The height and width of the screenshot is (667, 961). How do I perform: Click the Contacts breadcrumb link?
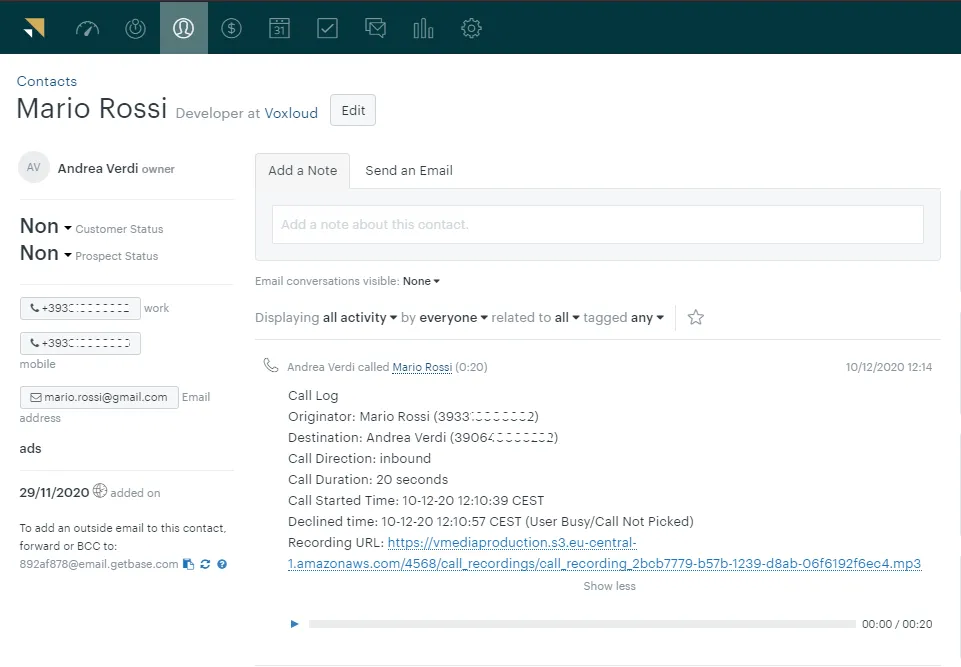point(47,81)
